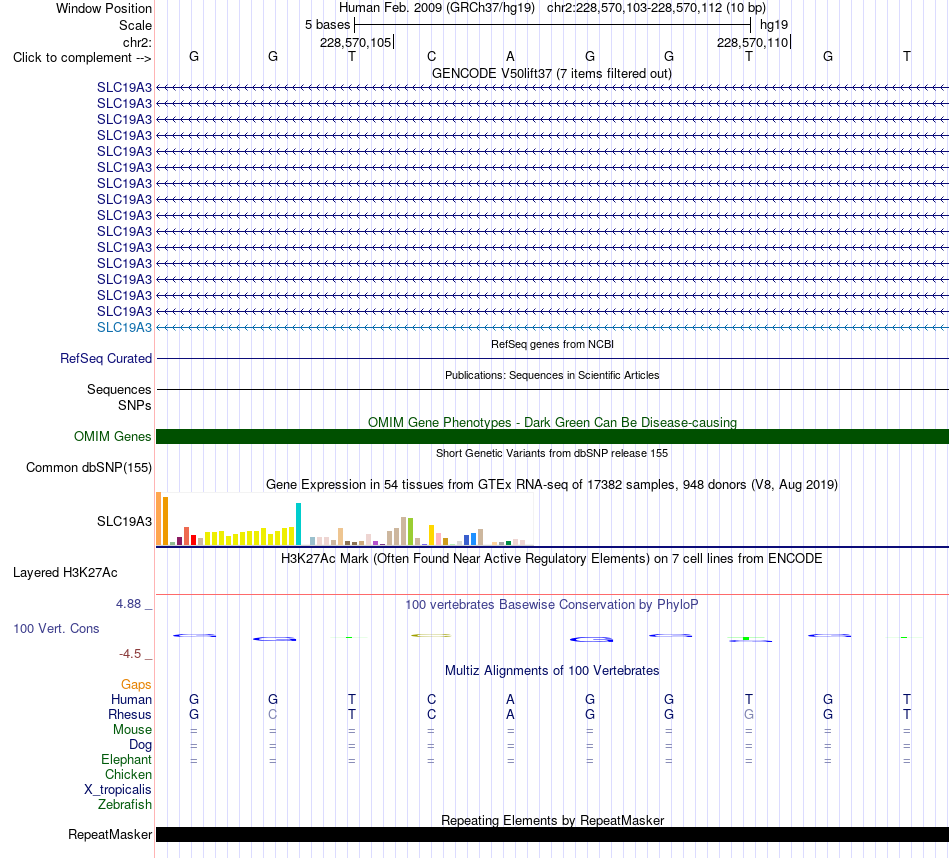This screenshot has width=950, height=858.
Task: Click the grey mismatch G in the Rhesus row
Action: [749, 714]
